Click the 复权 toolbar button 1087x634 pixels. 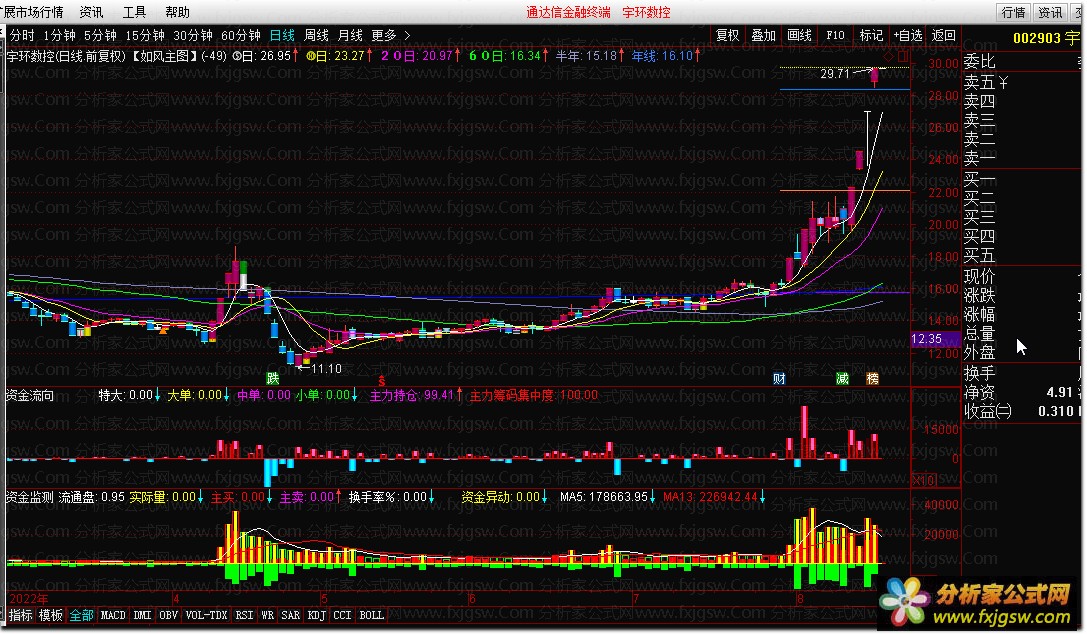[x=727, y=35]
